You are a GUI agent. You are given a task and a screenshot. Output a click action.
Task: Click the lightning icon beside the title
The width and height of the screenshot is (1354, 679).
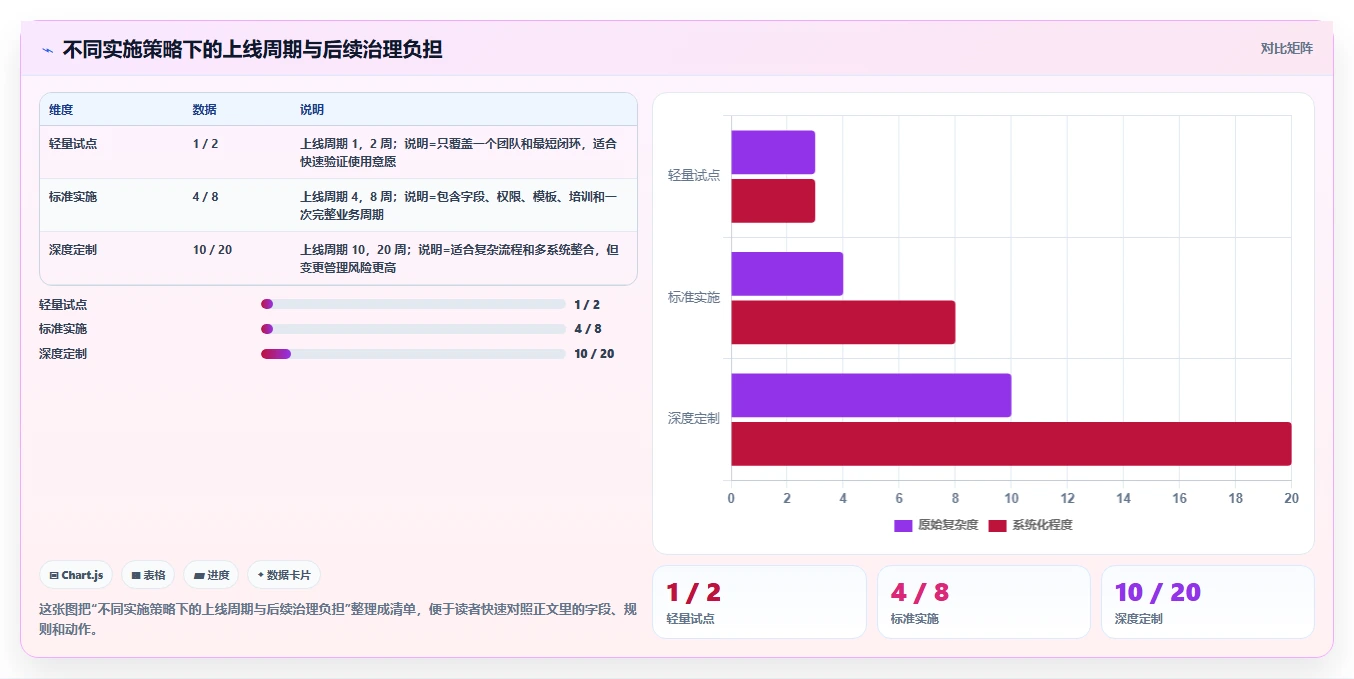pyautogui.click(x=47, y=49)
